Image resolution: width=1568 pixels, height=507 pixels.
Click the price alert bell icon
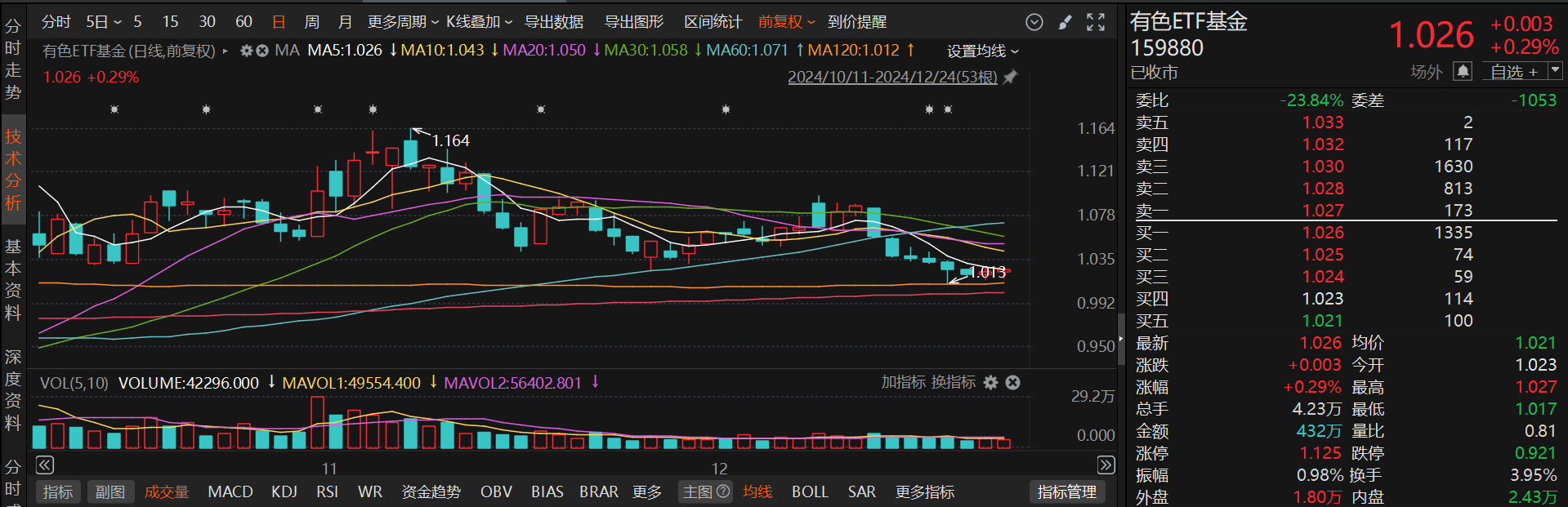point(1463,72)
